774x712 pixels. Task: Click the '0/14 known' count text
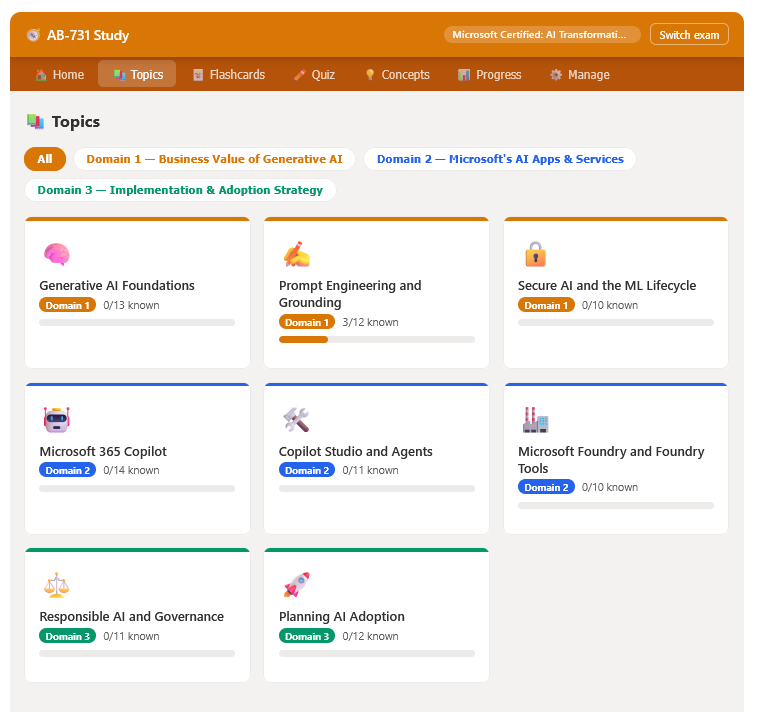(x=131, y=471)
